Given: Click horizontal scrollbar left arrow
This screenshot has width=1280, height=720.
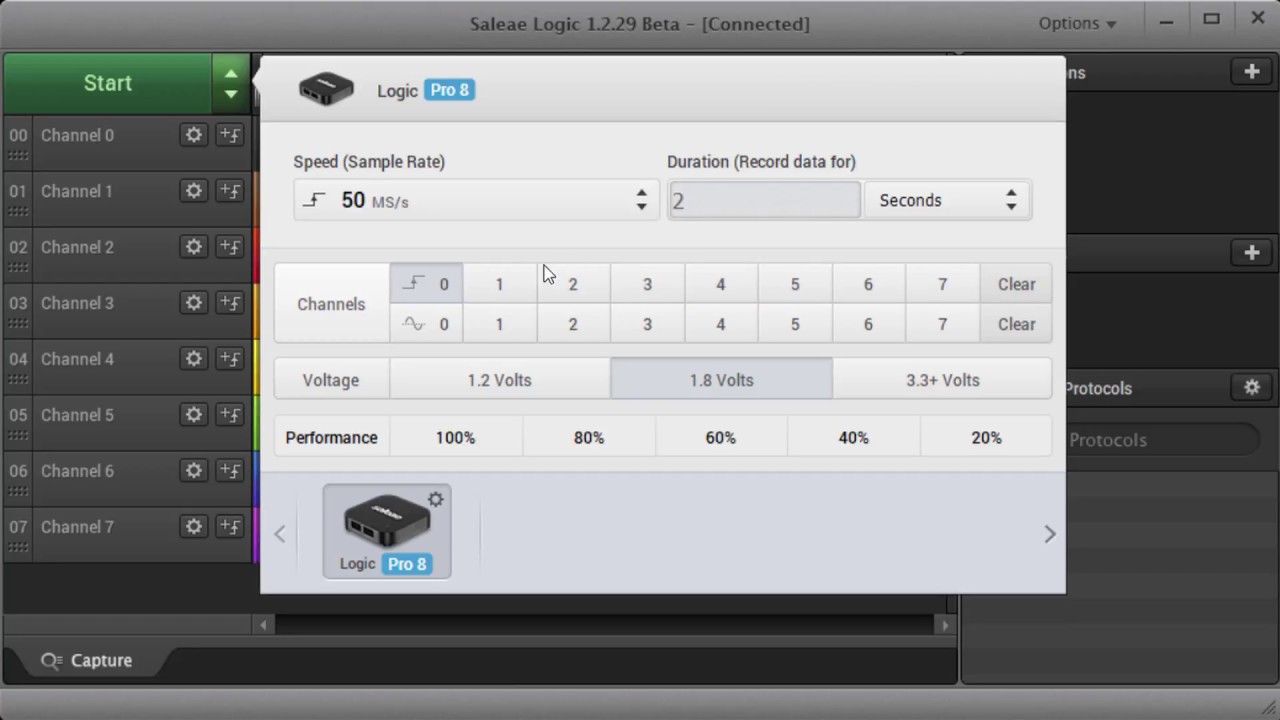Looking at the screenshot, I should click(263, 625).
